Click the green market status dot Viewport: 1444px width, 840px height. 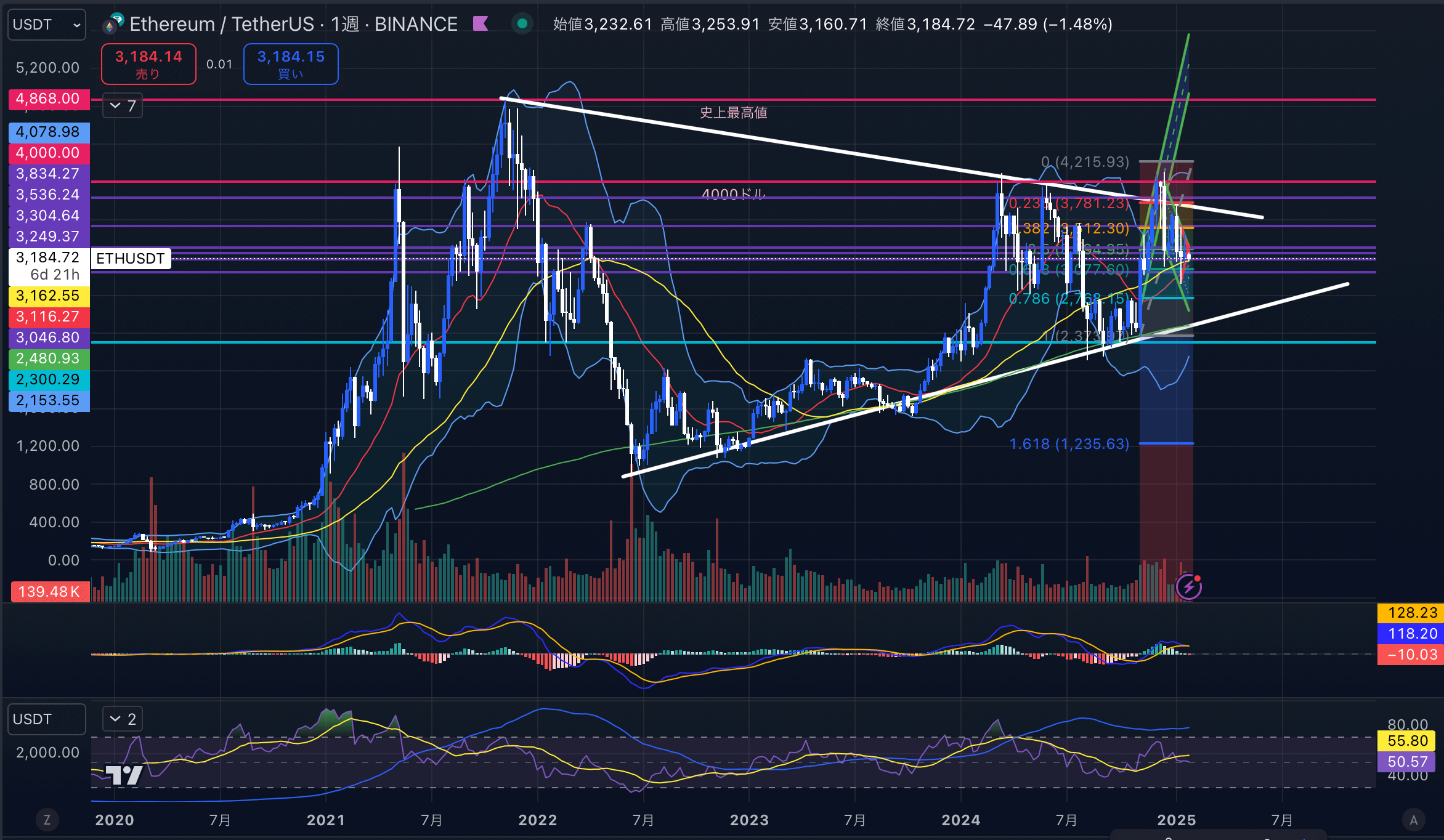coord(522,24)
